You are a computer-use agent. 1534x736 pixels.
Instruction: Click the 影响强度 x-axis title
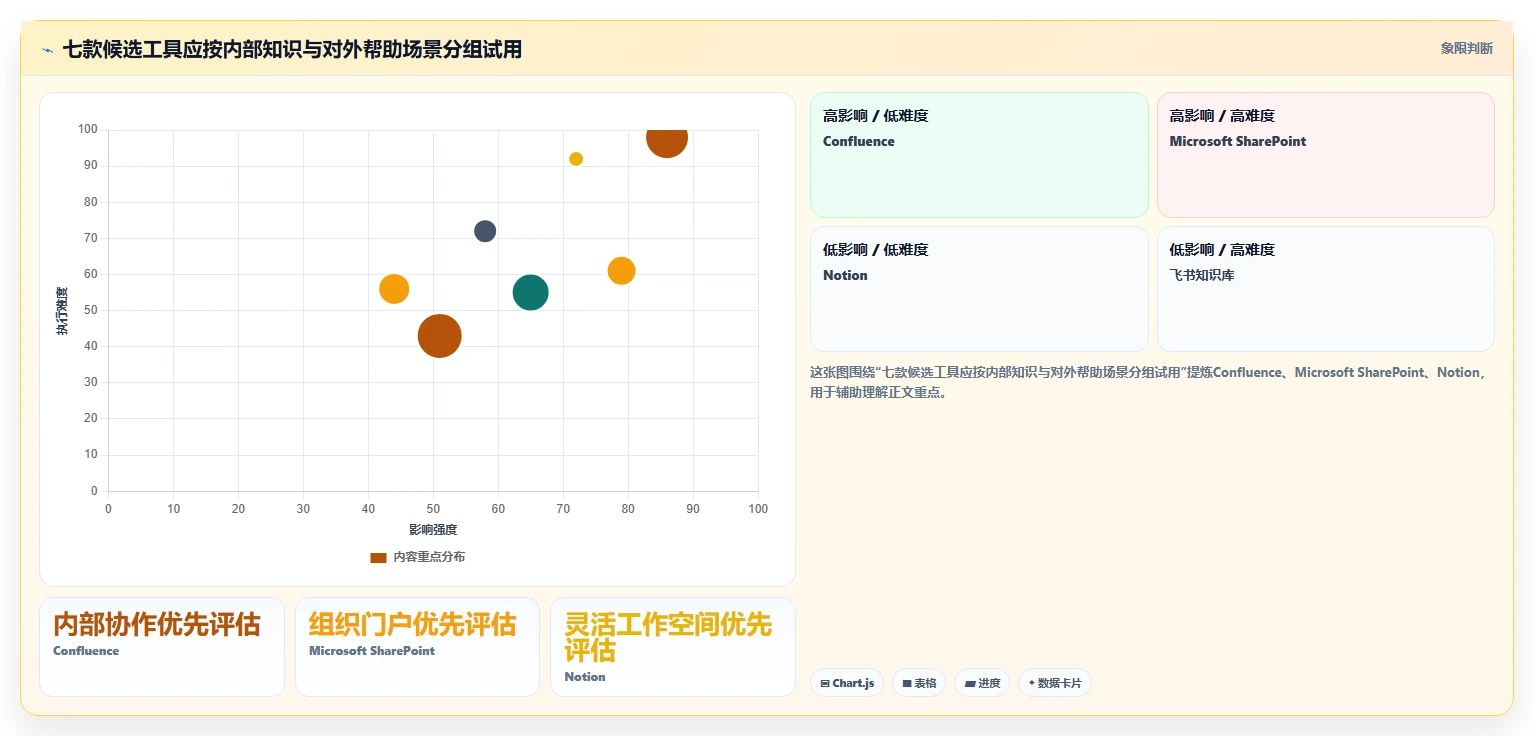click(433, 529)
